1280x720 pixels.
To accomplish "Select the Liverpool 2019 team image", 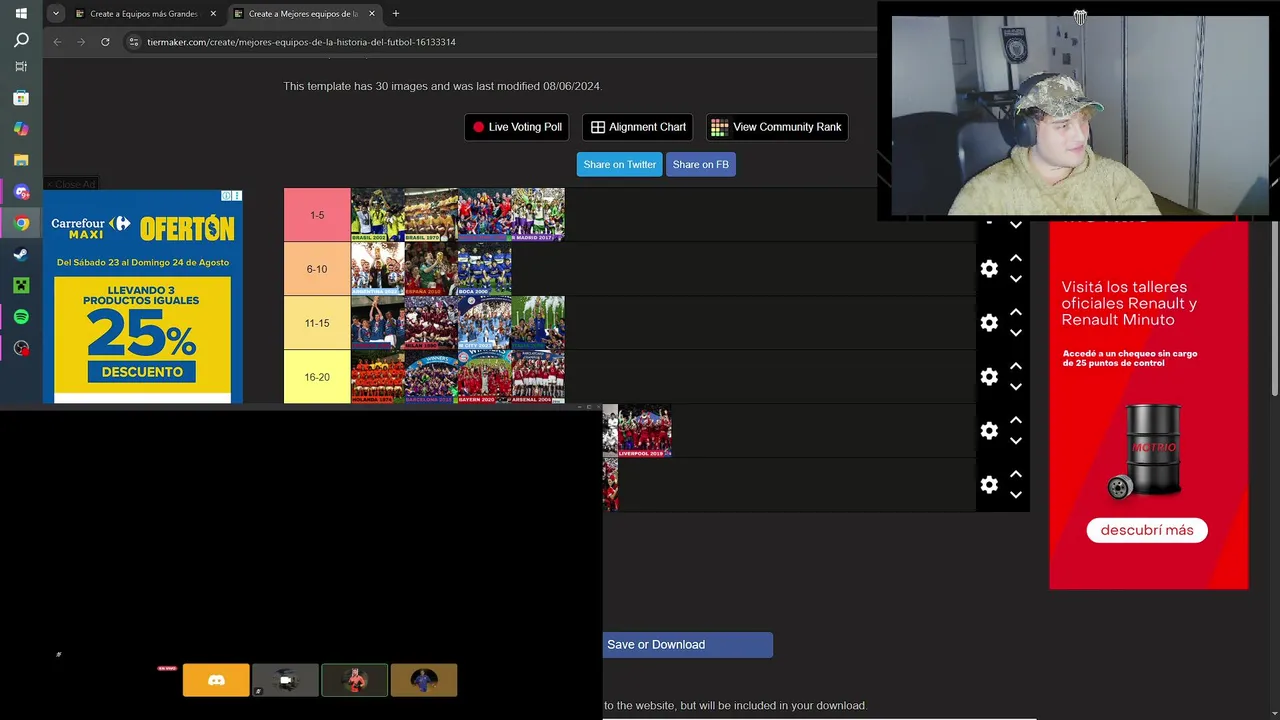I will tap(644, 431).
